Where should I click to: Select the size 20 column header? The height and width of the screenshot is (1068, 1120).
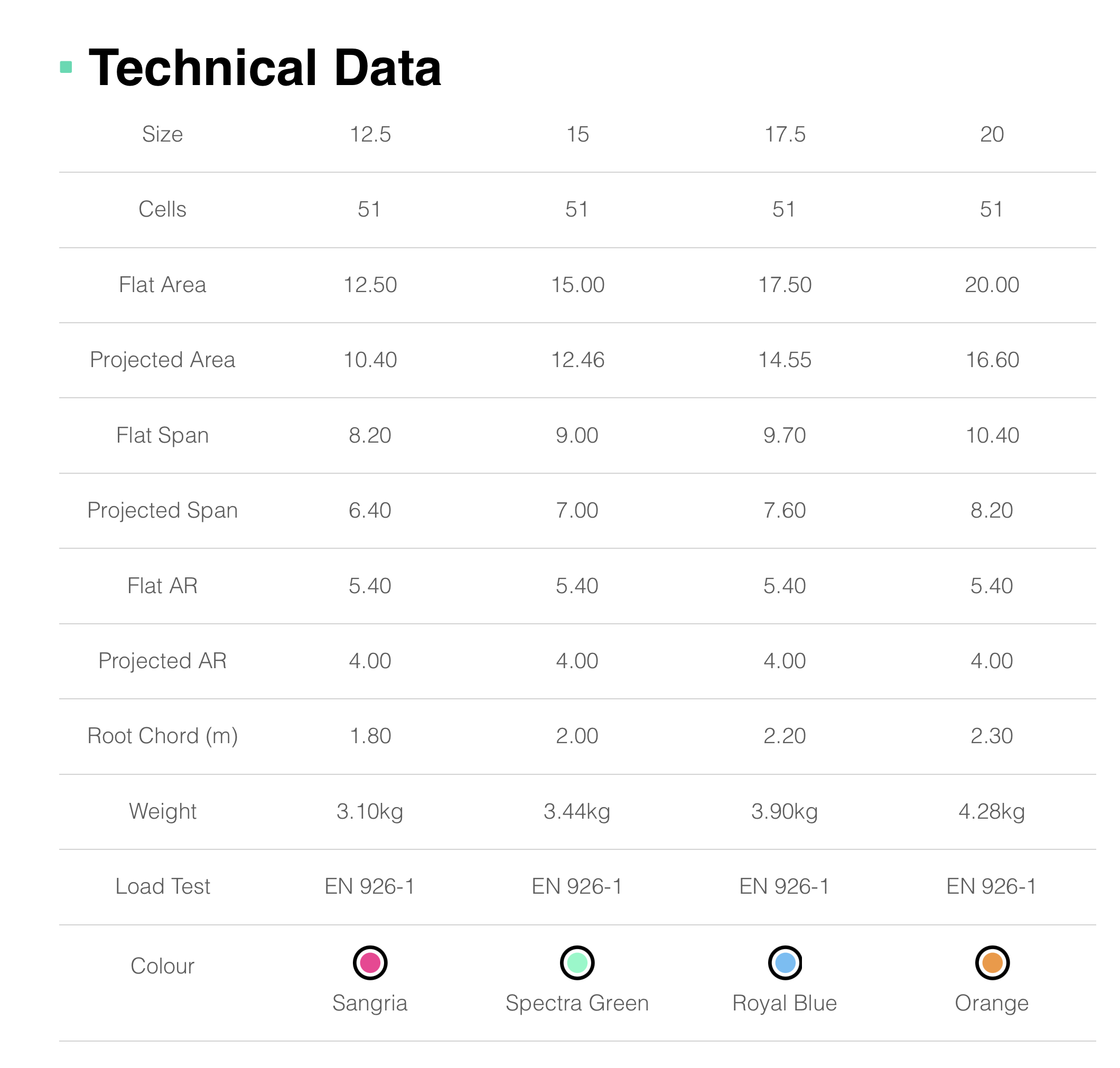click(992, 134)
